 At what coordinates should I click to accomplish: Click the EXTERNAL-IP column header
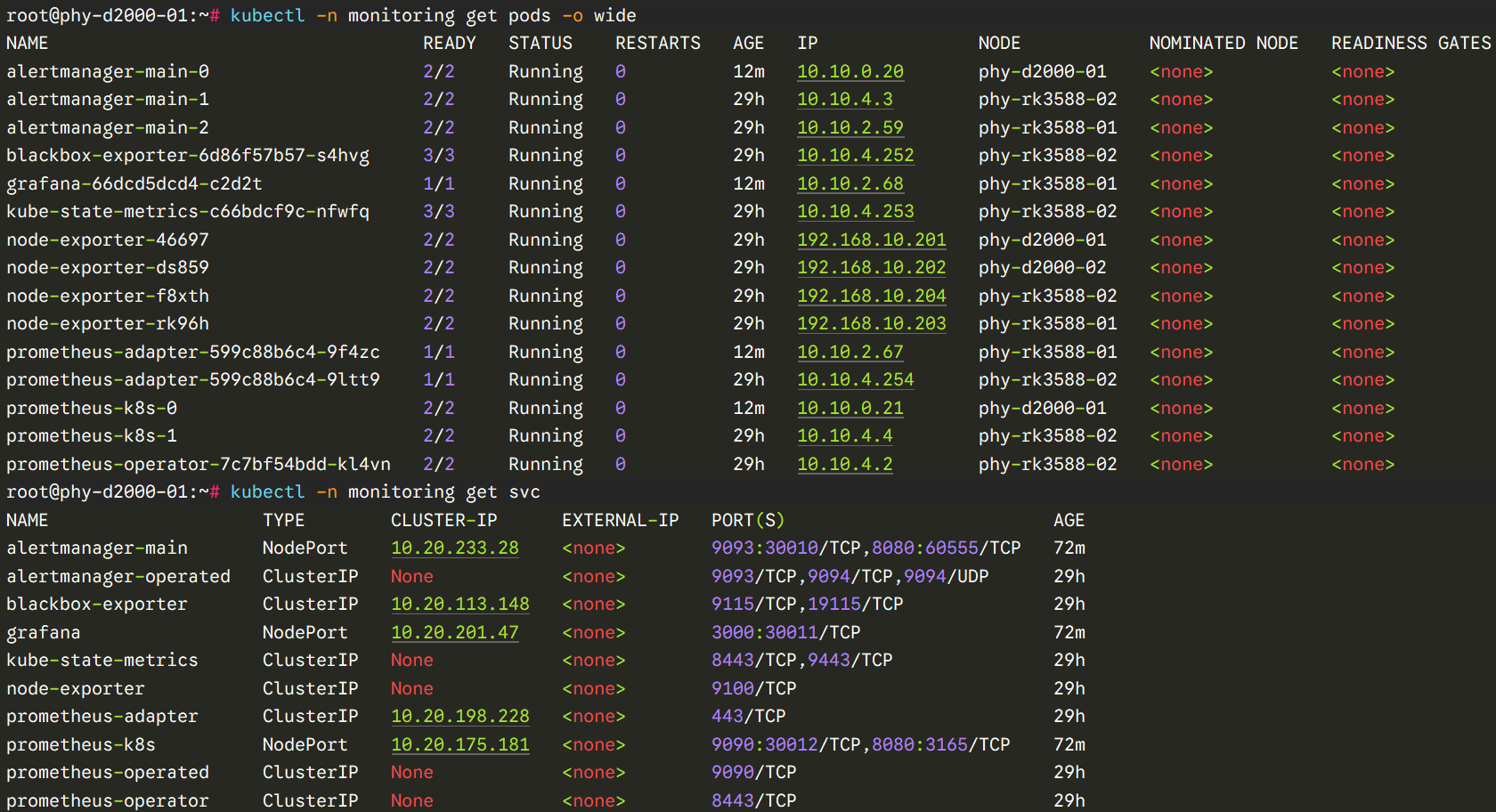[x=620, y=520]
